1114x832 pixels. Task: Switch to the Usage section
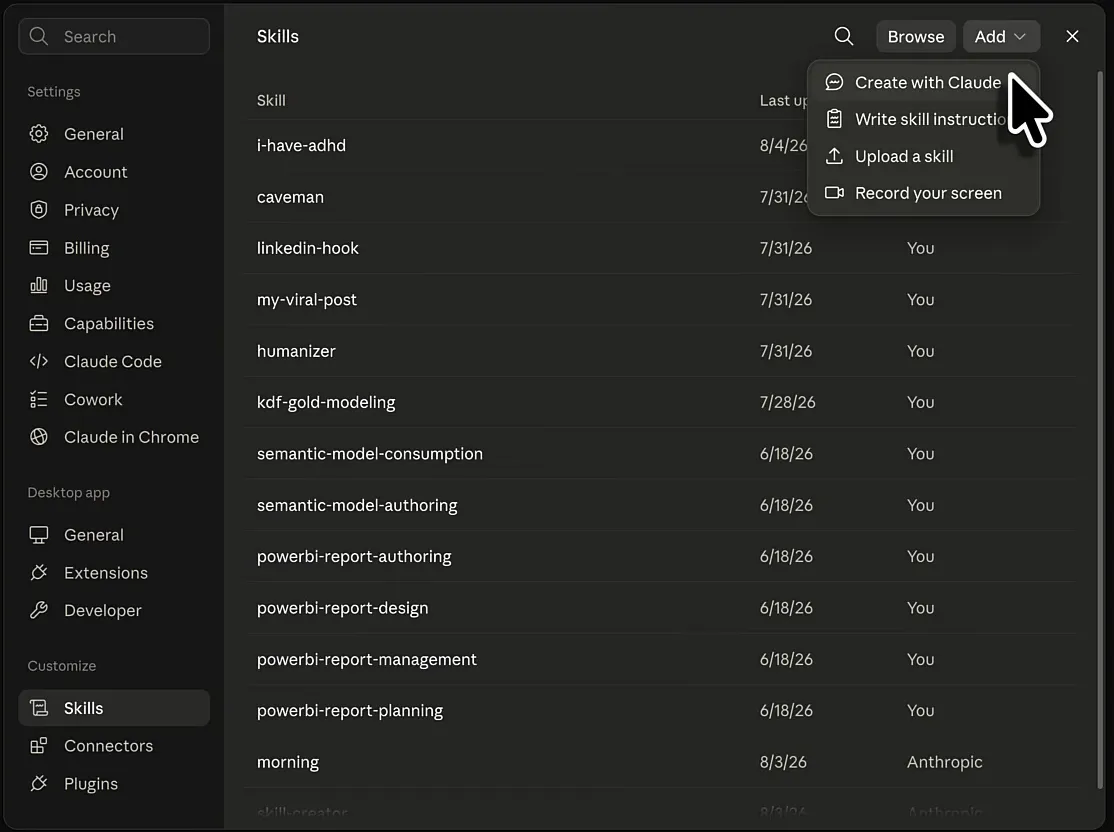(x=114, y=286)
